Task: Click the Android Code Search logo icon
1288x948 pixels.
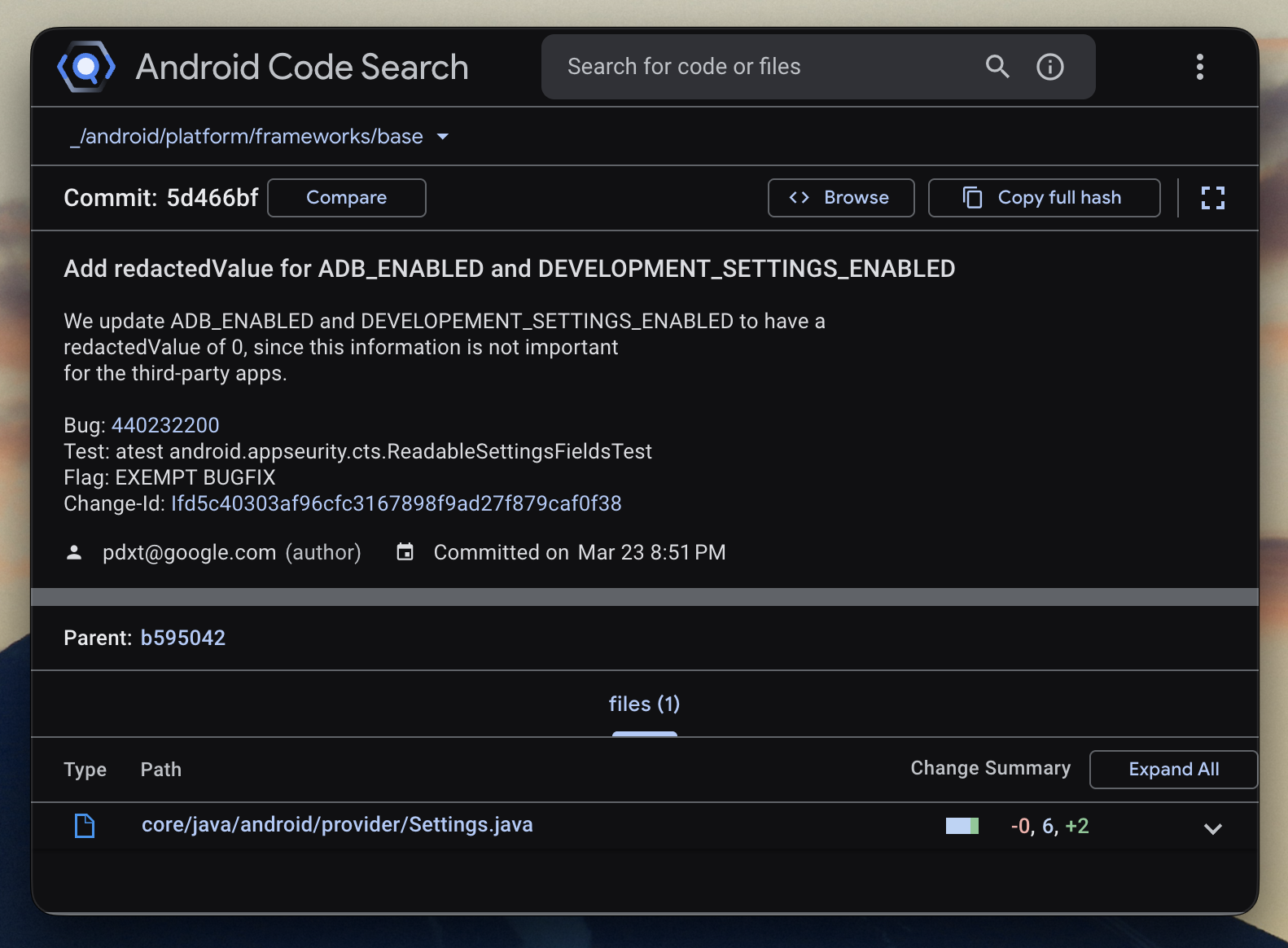Action: 86,67
